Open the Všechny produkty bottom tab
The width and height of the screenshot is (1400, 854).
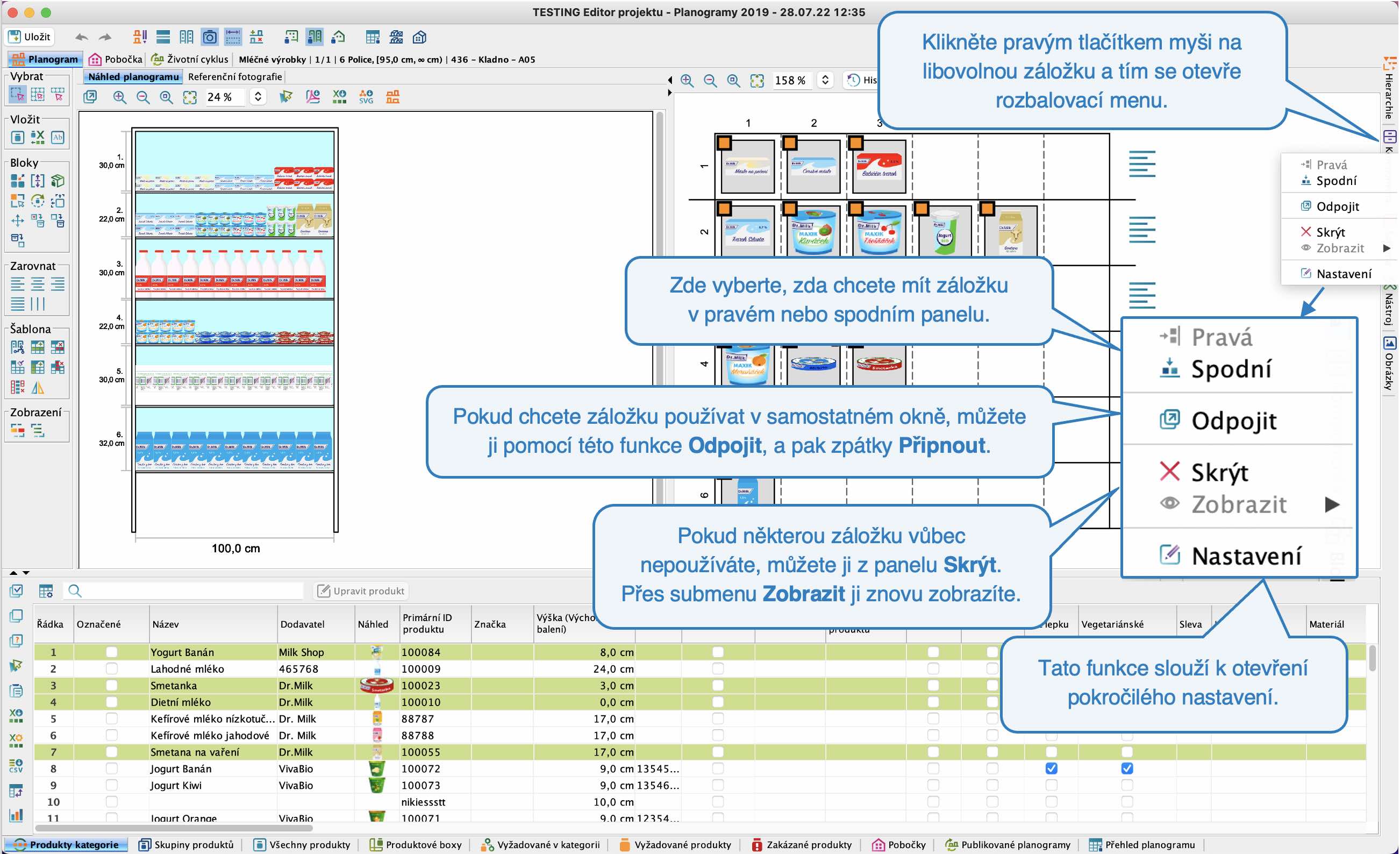302,845
